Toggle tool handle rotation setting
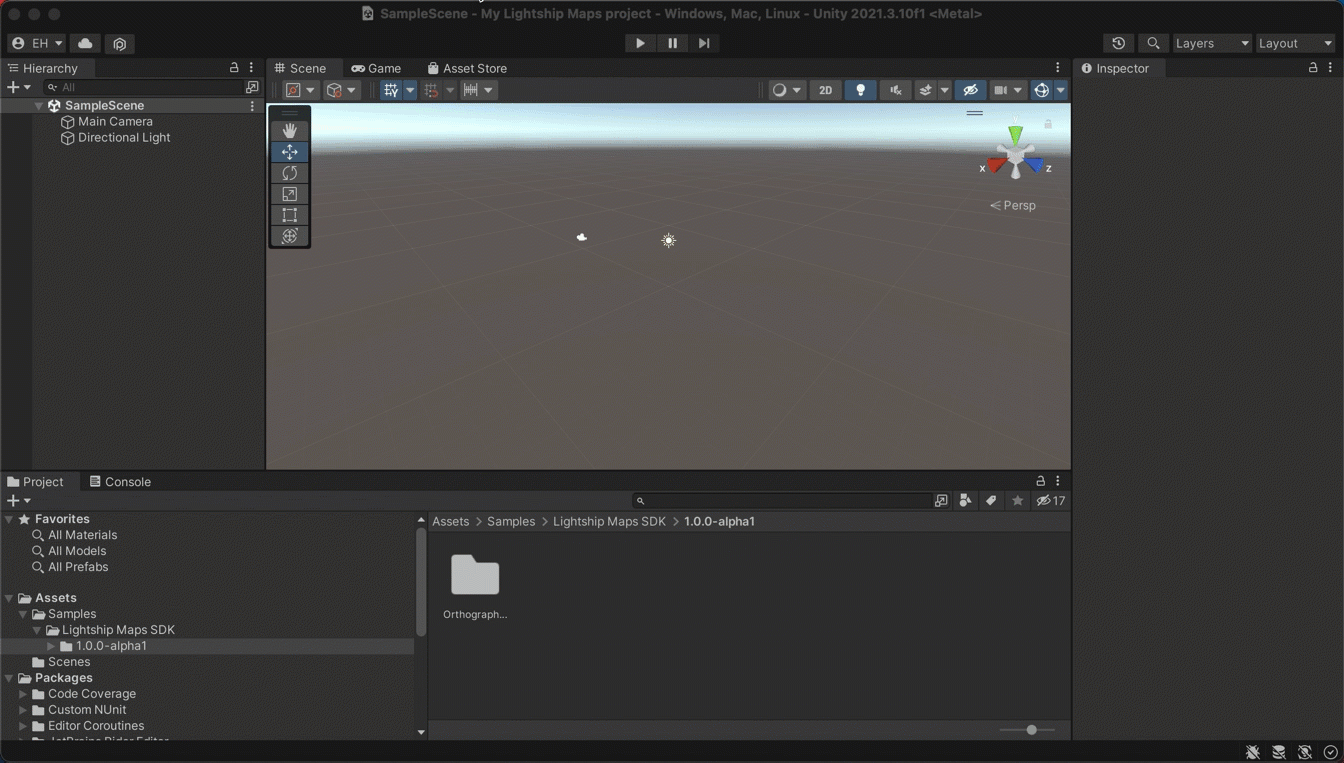 [x=341, y=90]
